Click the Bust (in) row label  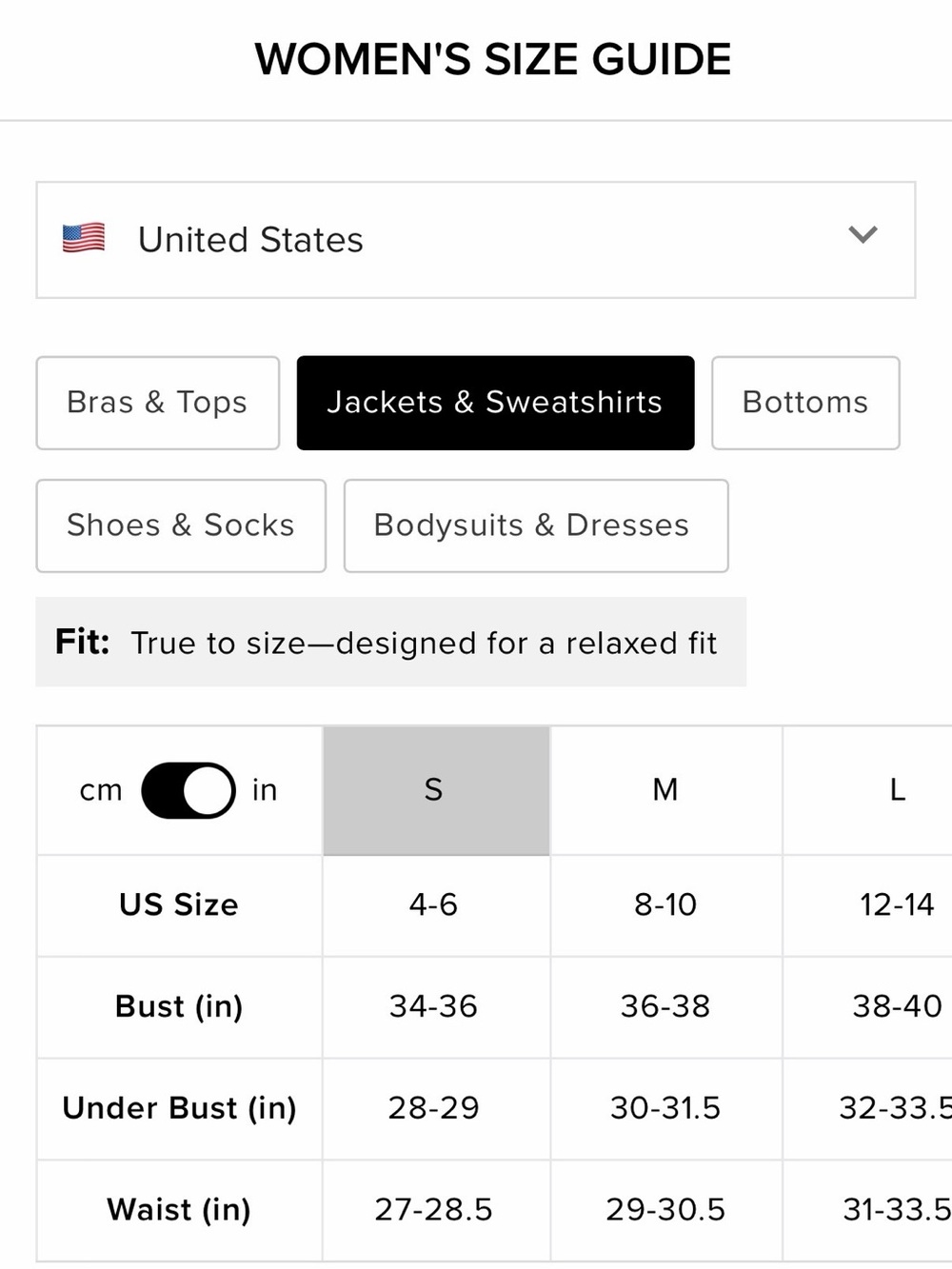(x=179, y=1006)
